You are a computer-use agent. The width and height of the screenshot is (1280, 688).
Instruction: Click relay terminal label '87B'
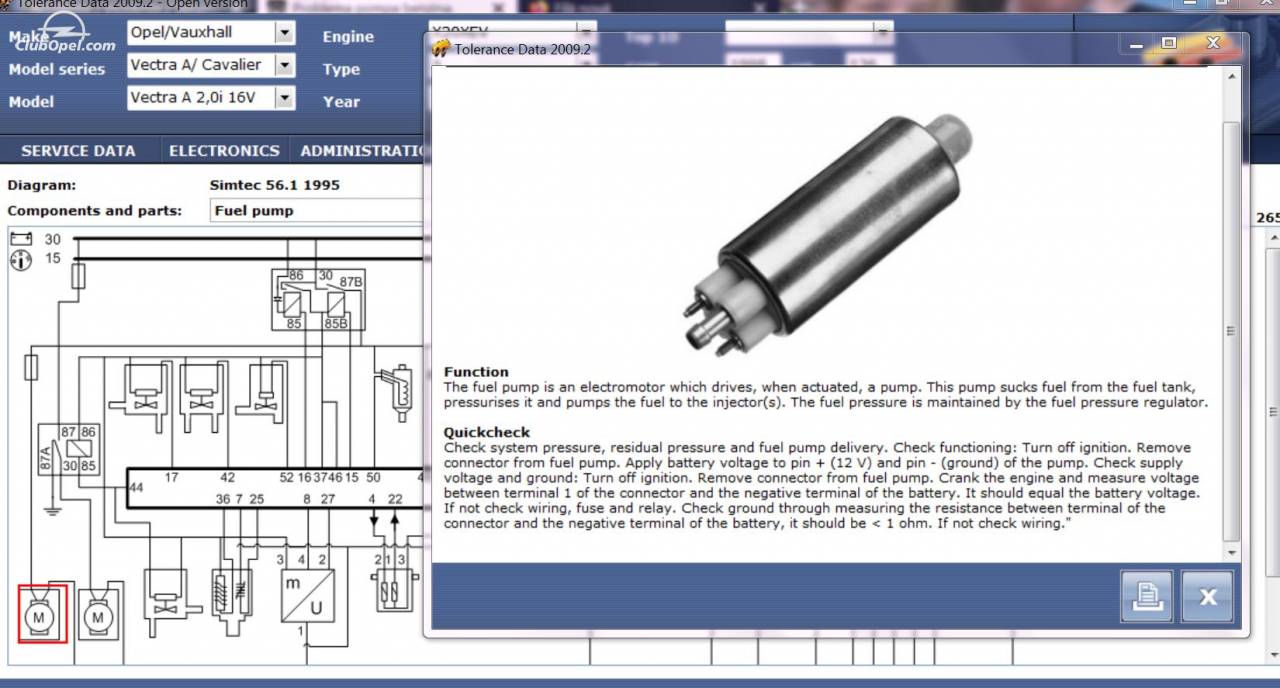[x=350, y=283]
